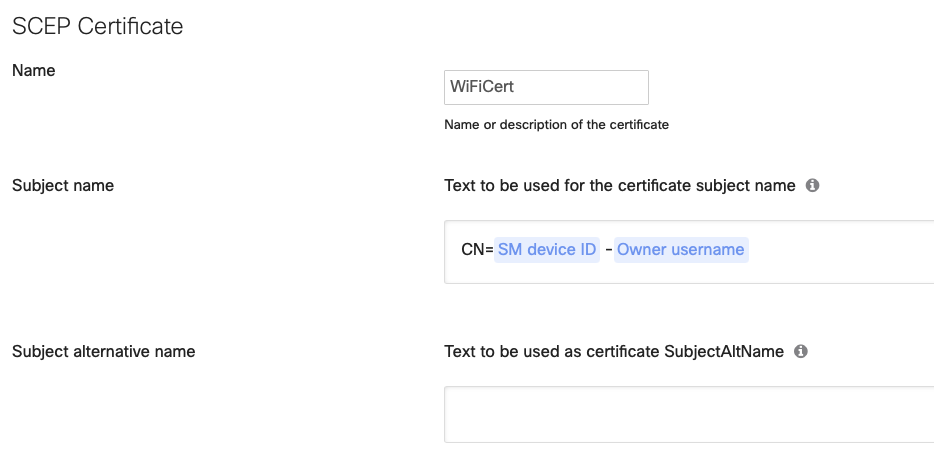Click 'Text to be used for the certificate subject name'
The image size is (934, 460).
(619, 185)
